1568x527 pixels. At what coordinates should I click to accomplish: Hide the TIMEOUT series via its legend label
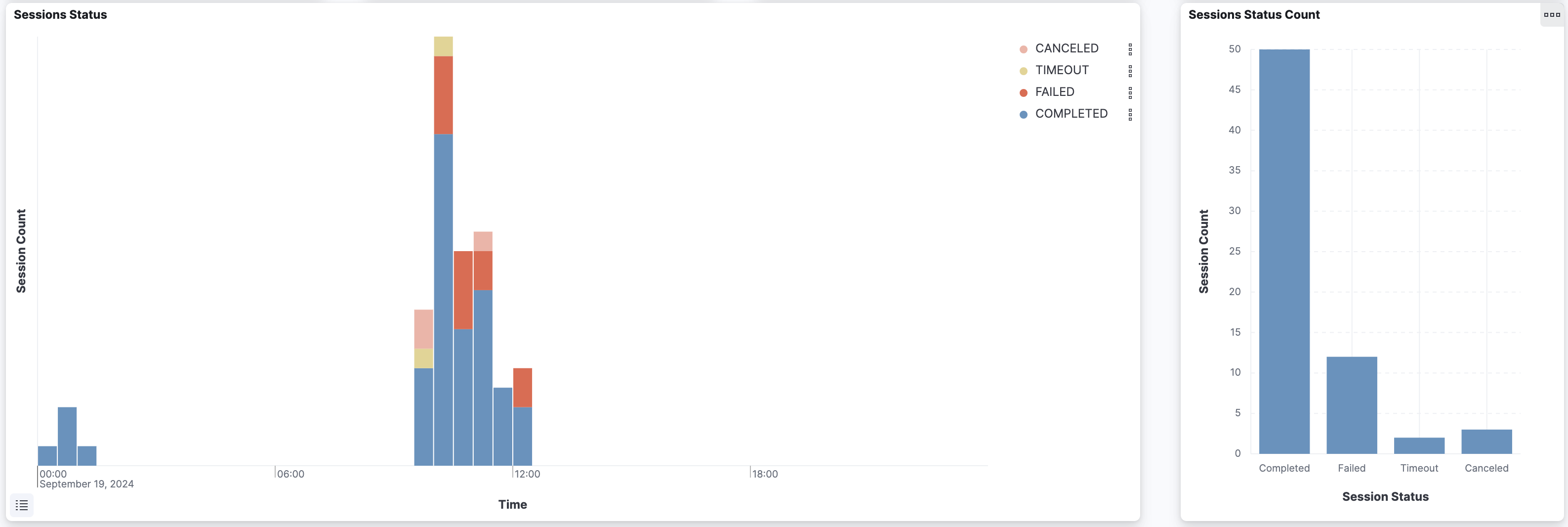(1062, 69)
